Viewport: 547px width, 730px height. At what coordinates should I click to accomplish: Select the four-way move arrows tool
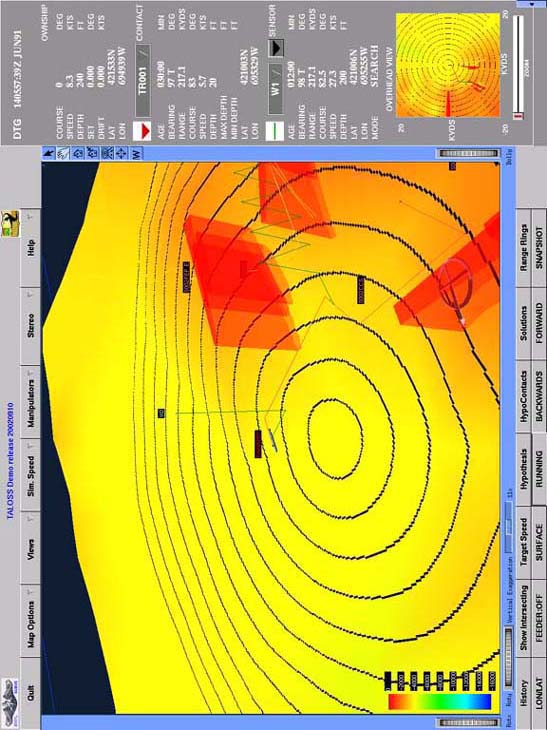coord(122,152)
